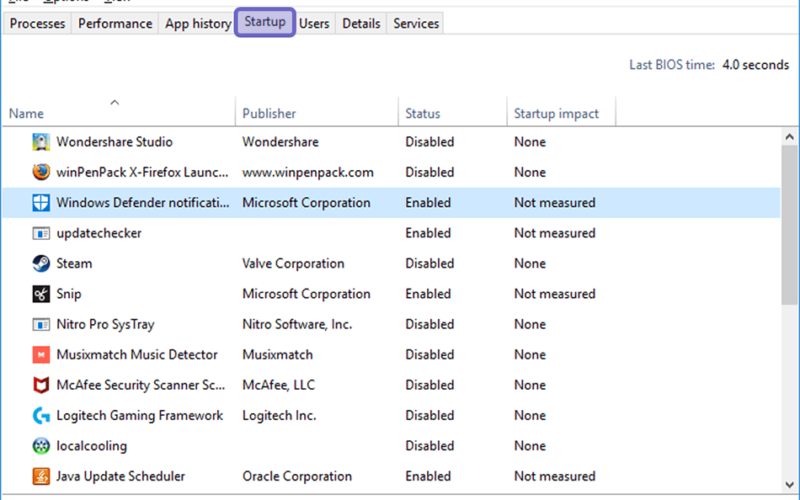
Task: Click Oracle Corporation publisher cell
Action: tap(297, 476)
